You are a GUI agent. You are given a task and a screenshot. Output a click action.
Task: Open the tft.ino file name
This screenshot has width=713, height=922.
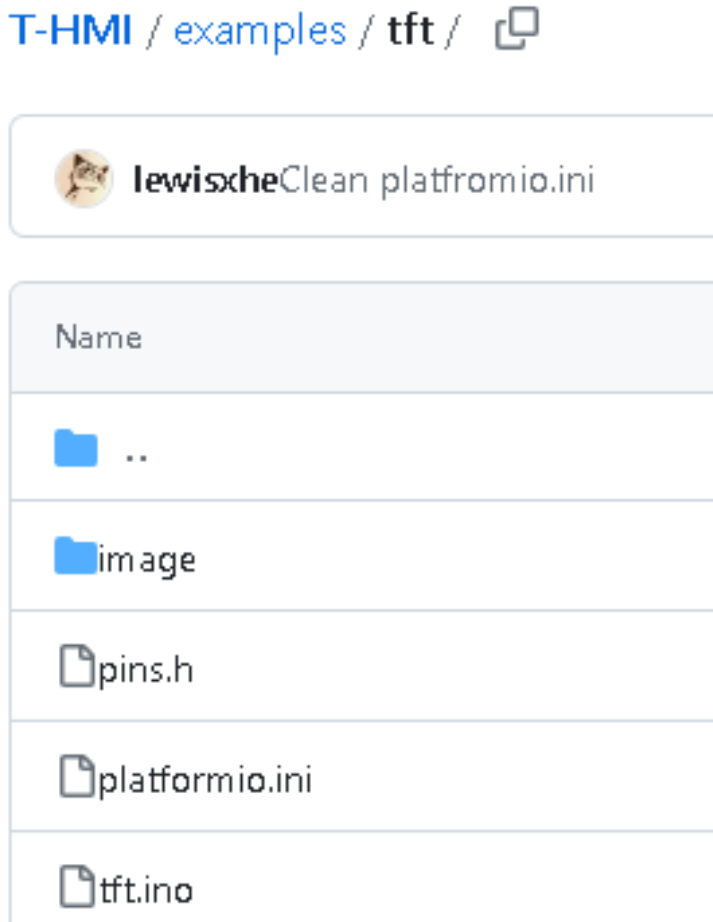[146, 890]
